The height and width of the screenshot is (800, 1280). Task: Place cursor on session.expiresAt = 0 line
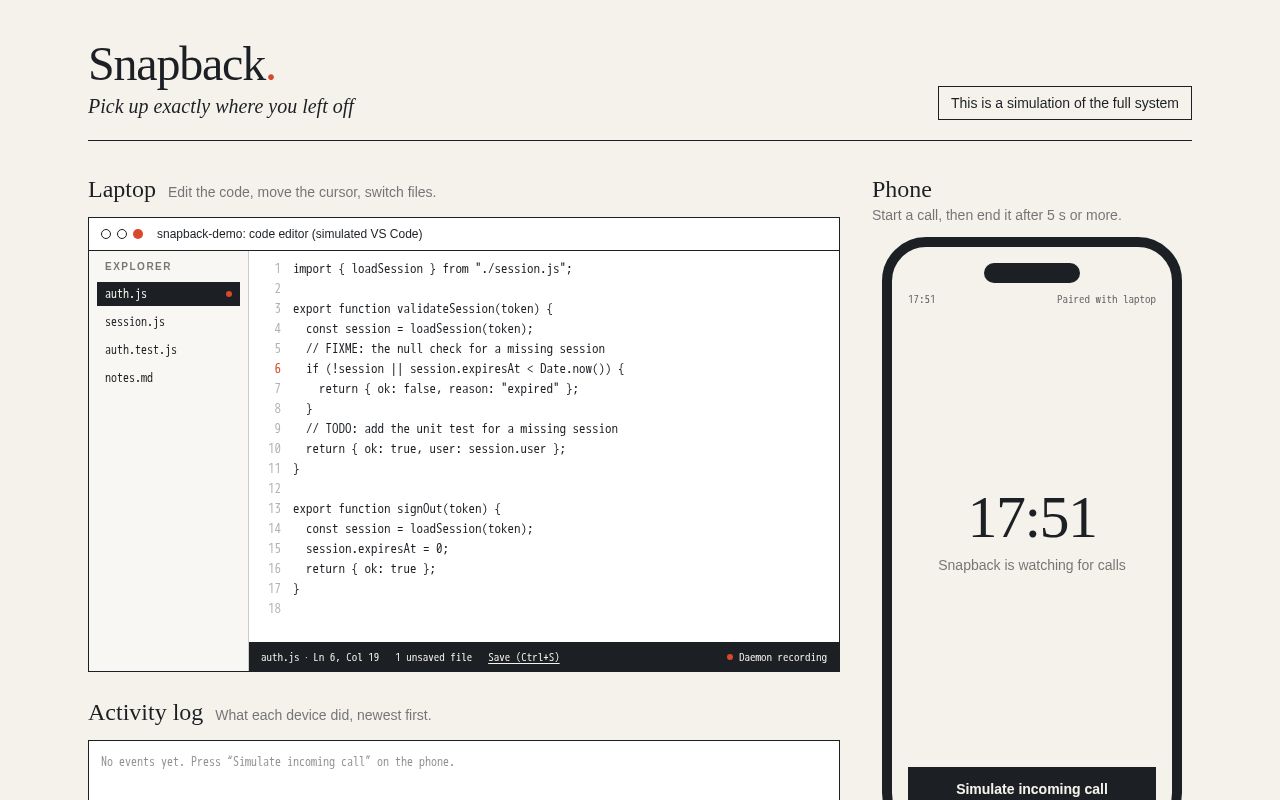point(377,549)
